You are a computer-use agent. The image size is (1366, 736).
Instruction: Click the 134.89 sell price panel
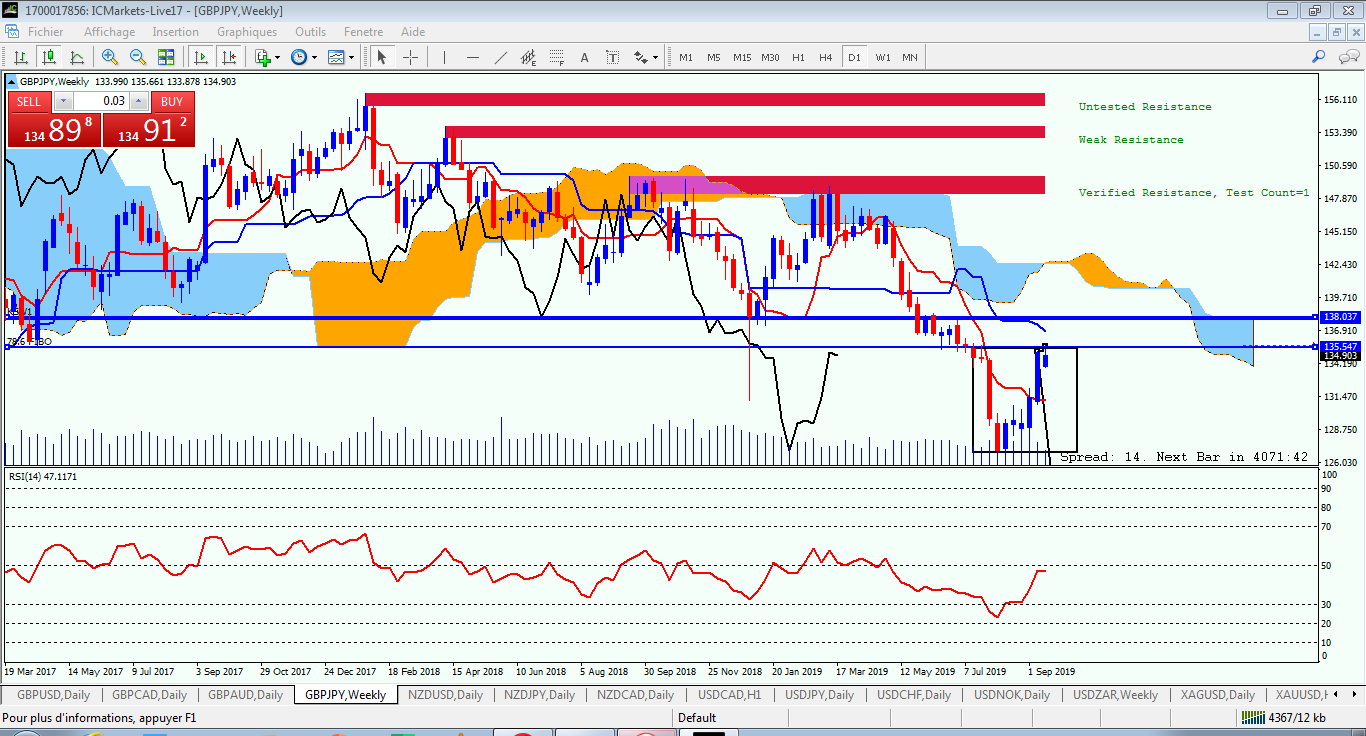54,129
